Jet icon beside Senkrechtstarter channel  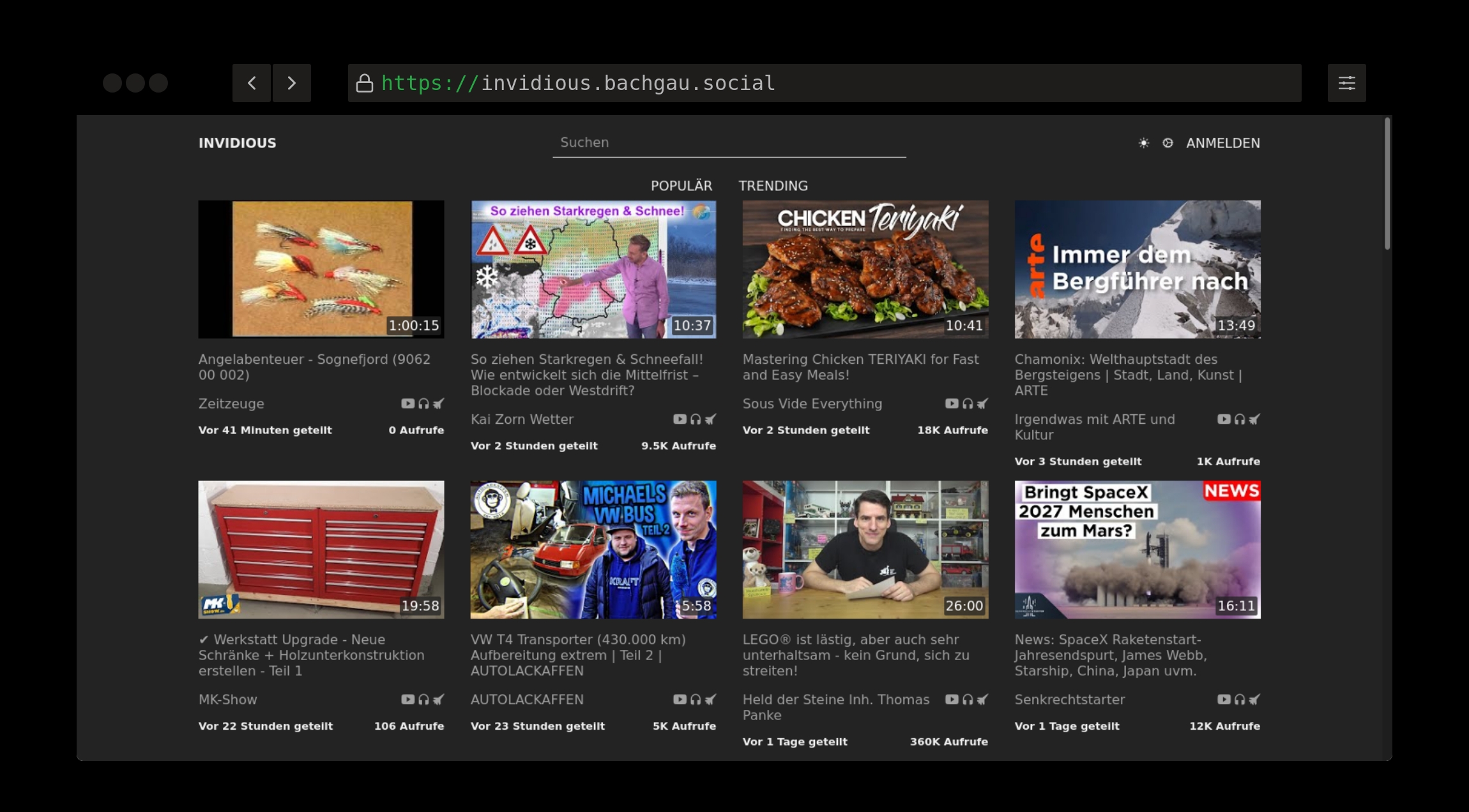pyautogui.click(x=1254, y=700)
